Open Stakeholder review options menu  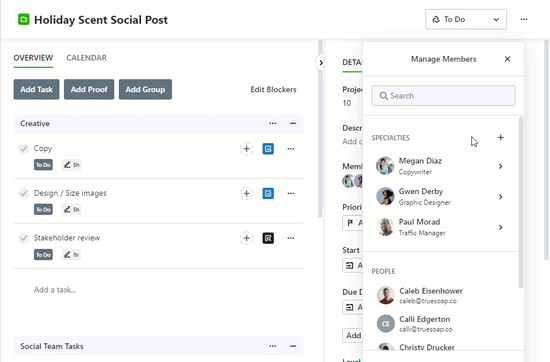point(291,238)
